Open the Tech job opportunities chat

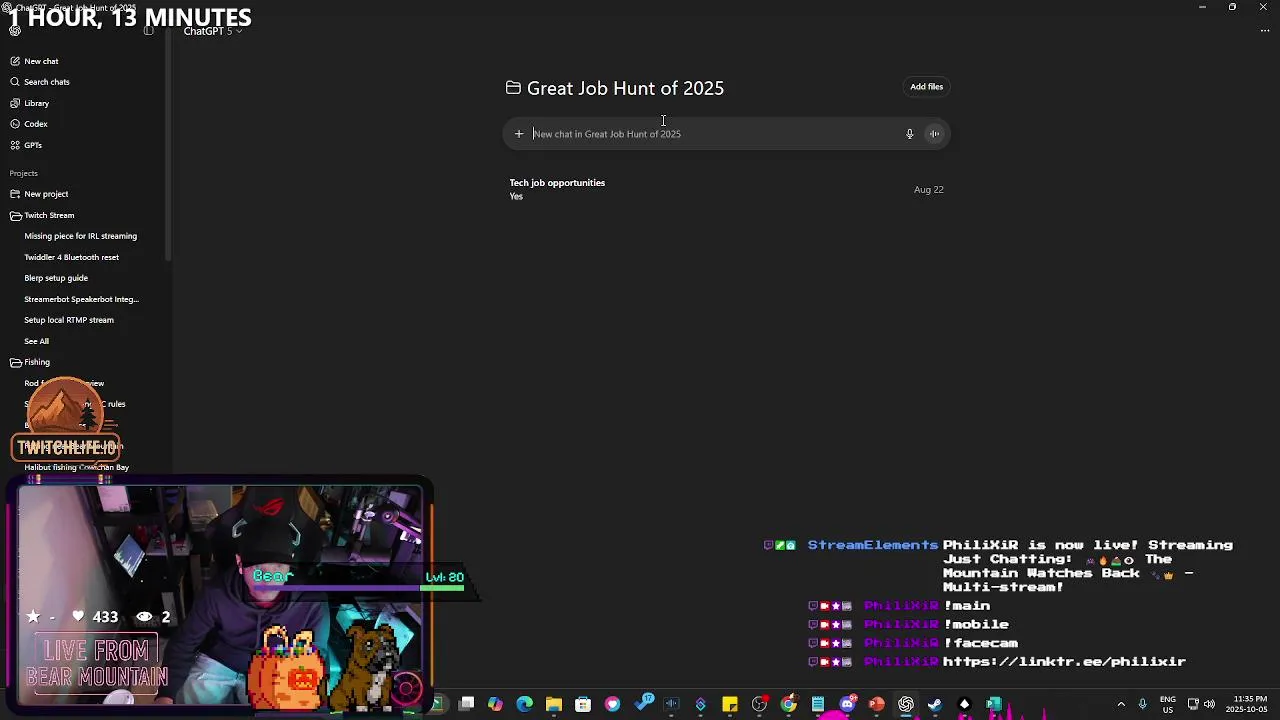(x=726, y=189)
